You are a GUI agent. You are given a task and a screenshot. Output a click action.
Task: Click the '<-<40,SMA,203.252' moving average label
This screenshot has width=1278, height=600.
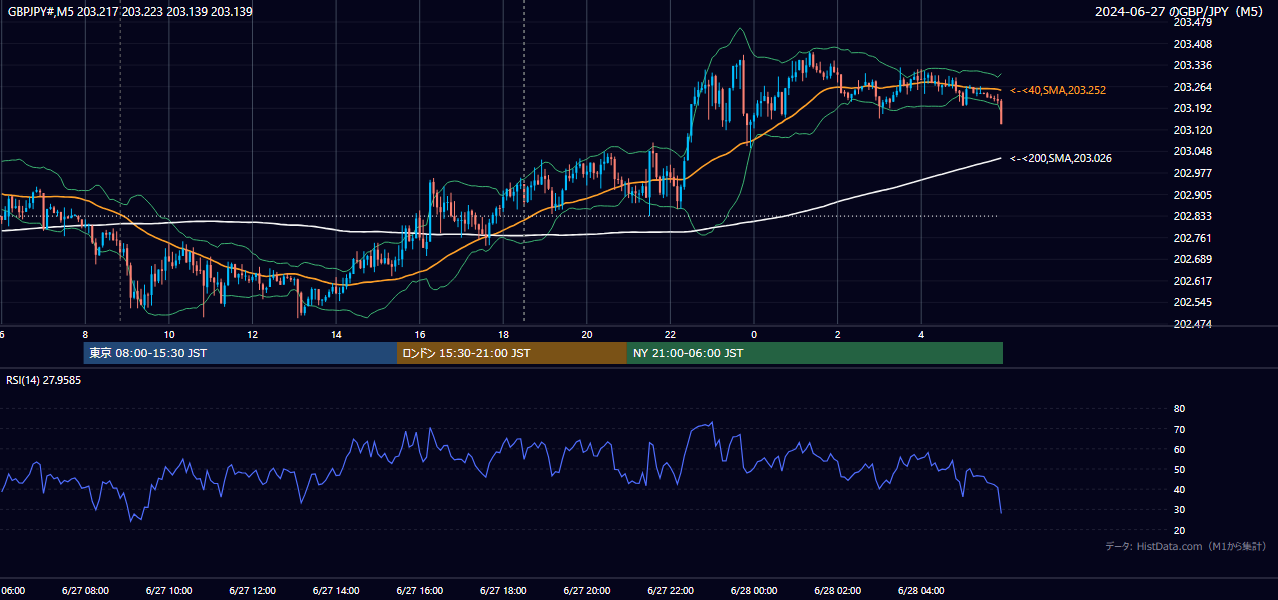click(1057, 90)
